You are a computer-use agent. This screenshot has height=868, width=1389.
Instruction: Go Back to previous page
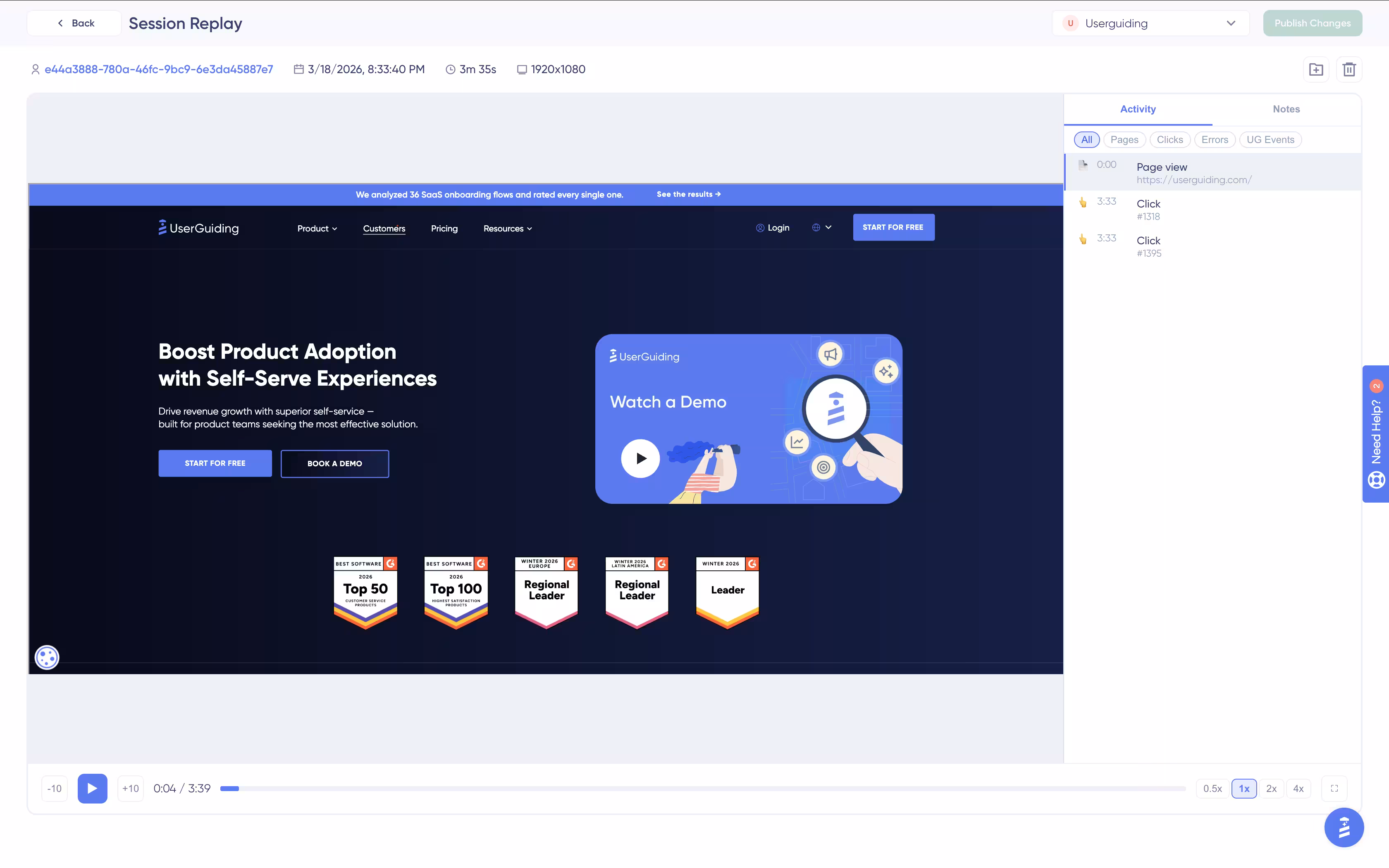point(75,24)
